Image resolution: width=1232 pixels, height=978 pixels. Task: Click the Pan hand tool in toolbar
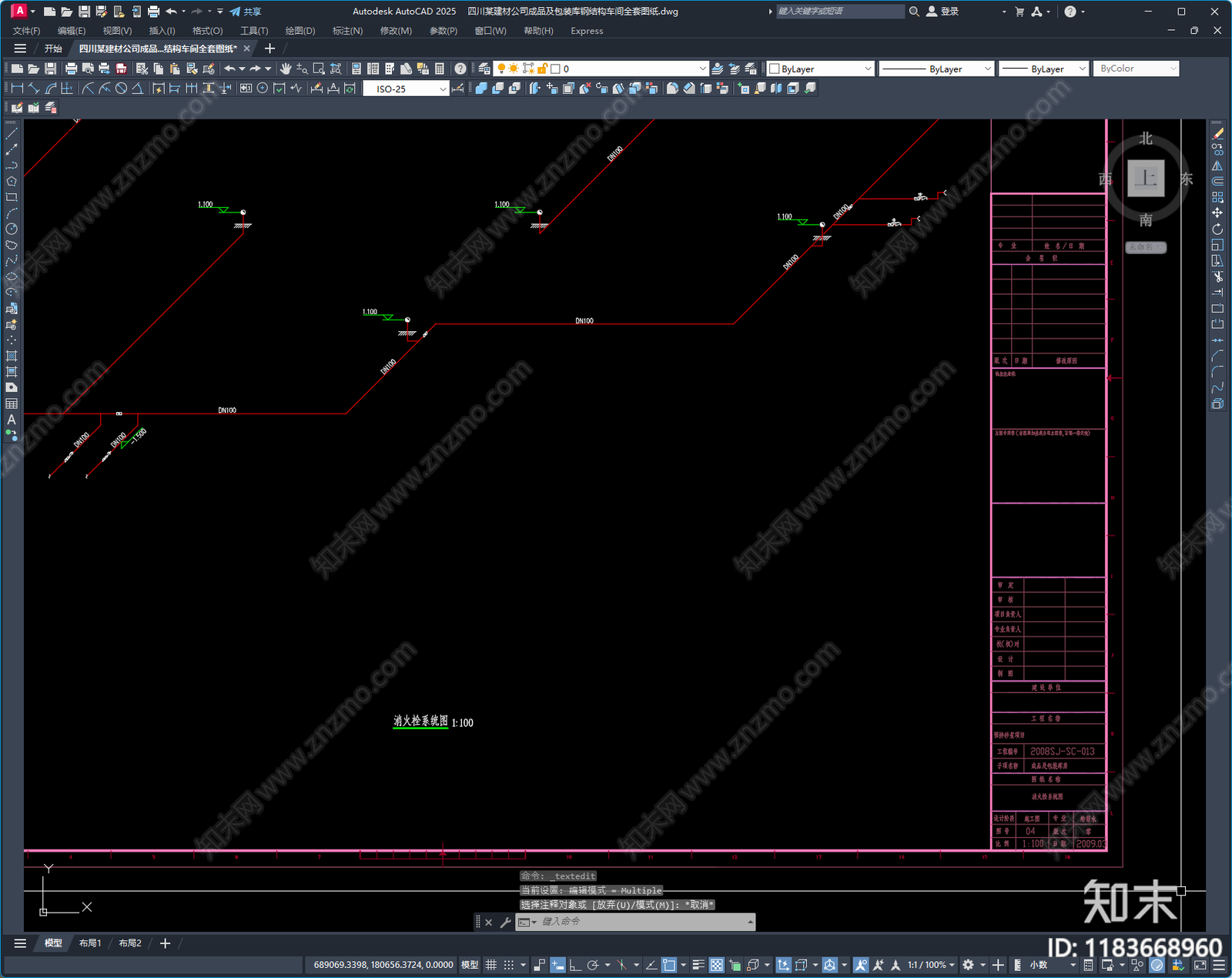tap(286, 69)
